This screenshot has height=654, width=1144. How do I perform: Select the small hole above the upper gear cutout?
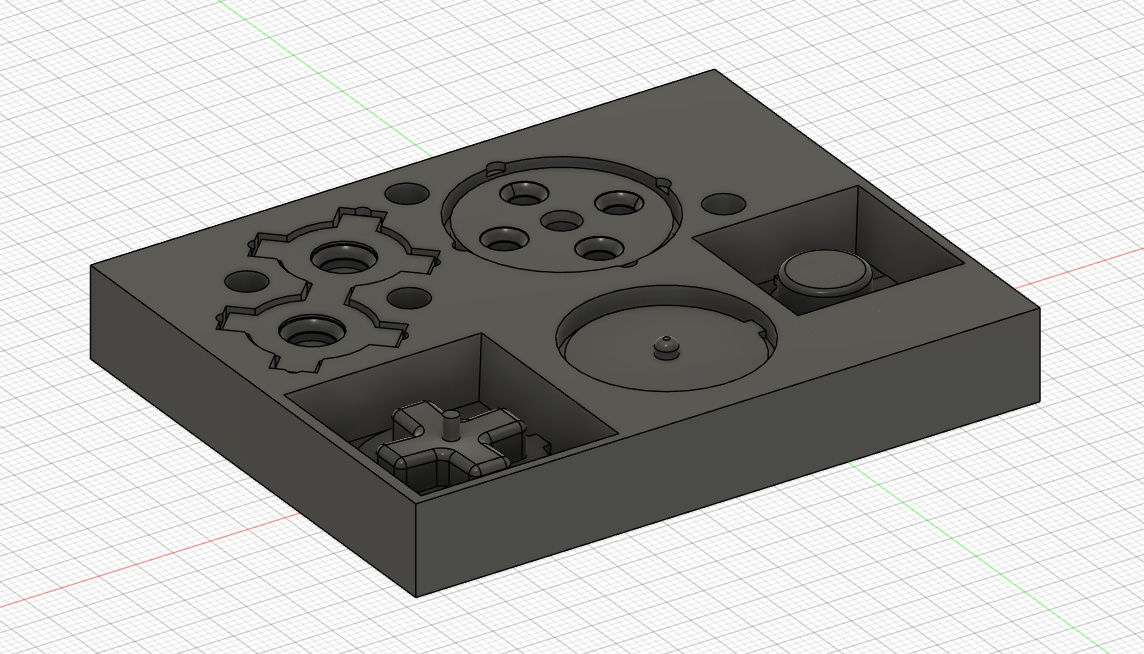(x=407, y=193)
